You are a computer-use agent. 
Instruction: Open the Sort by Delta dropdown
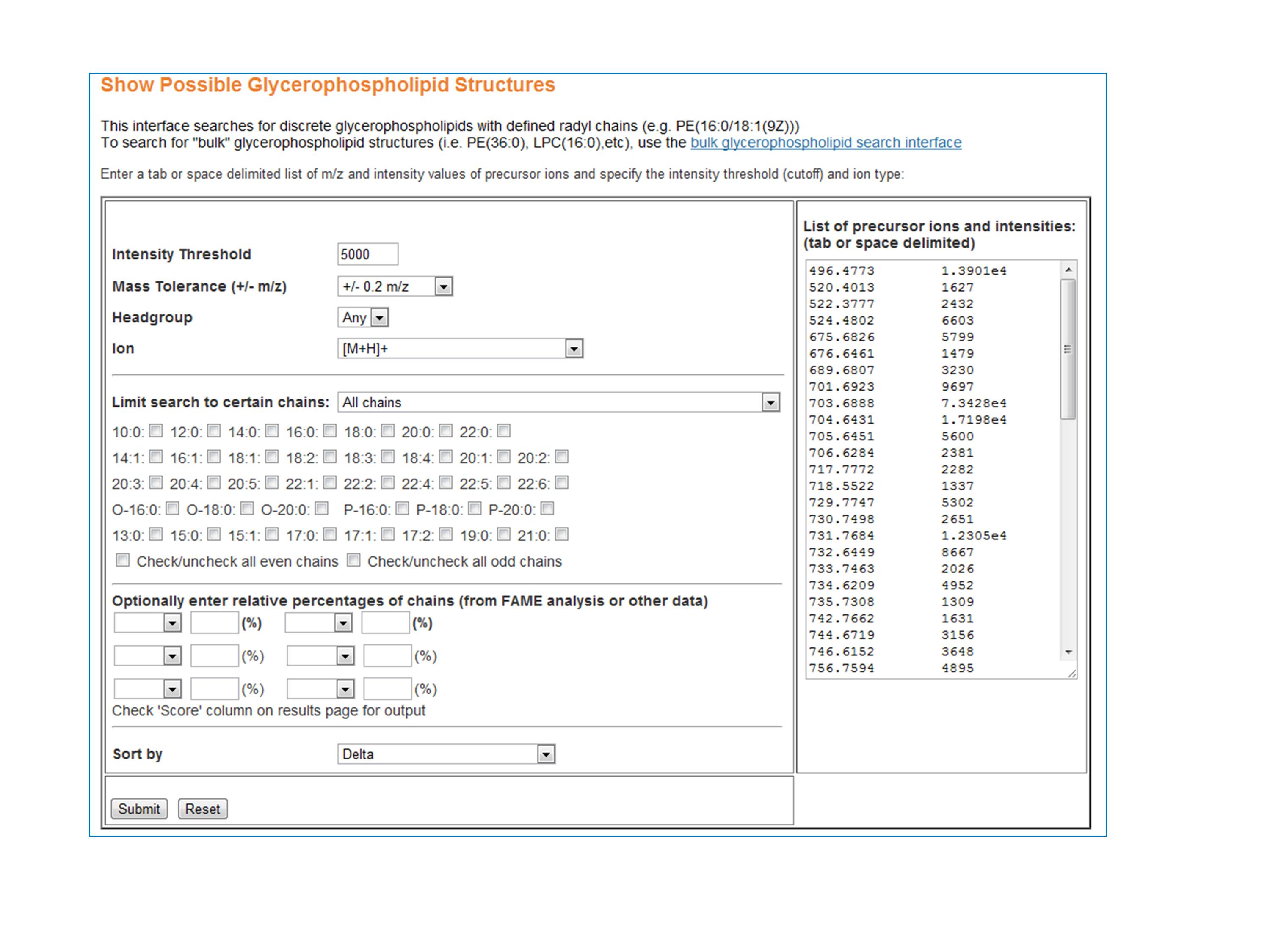tap(446, 754)
